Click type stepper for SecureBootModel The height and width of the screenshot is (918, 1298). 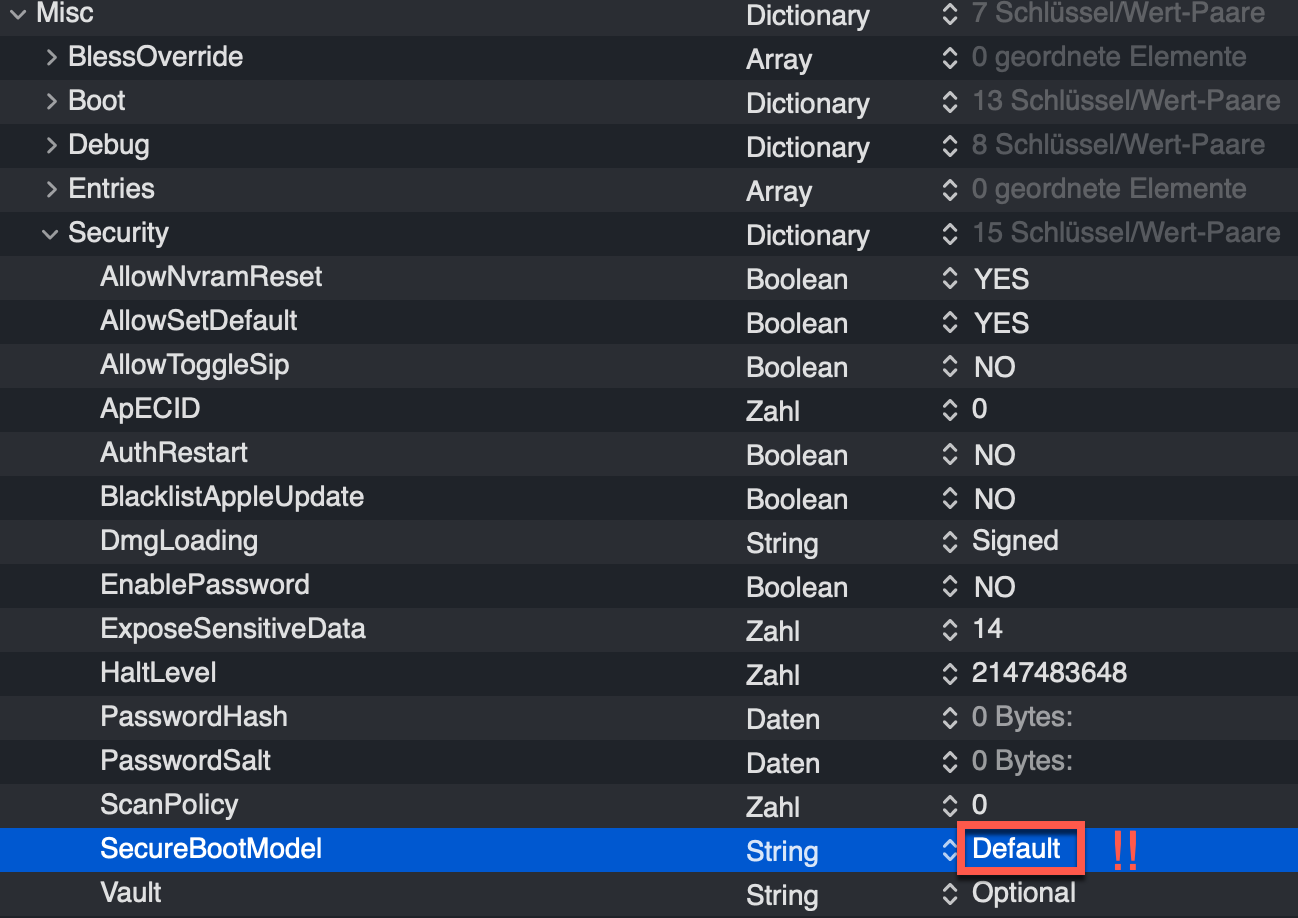(949, 851)
